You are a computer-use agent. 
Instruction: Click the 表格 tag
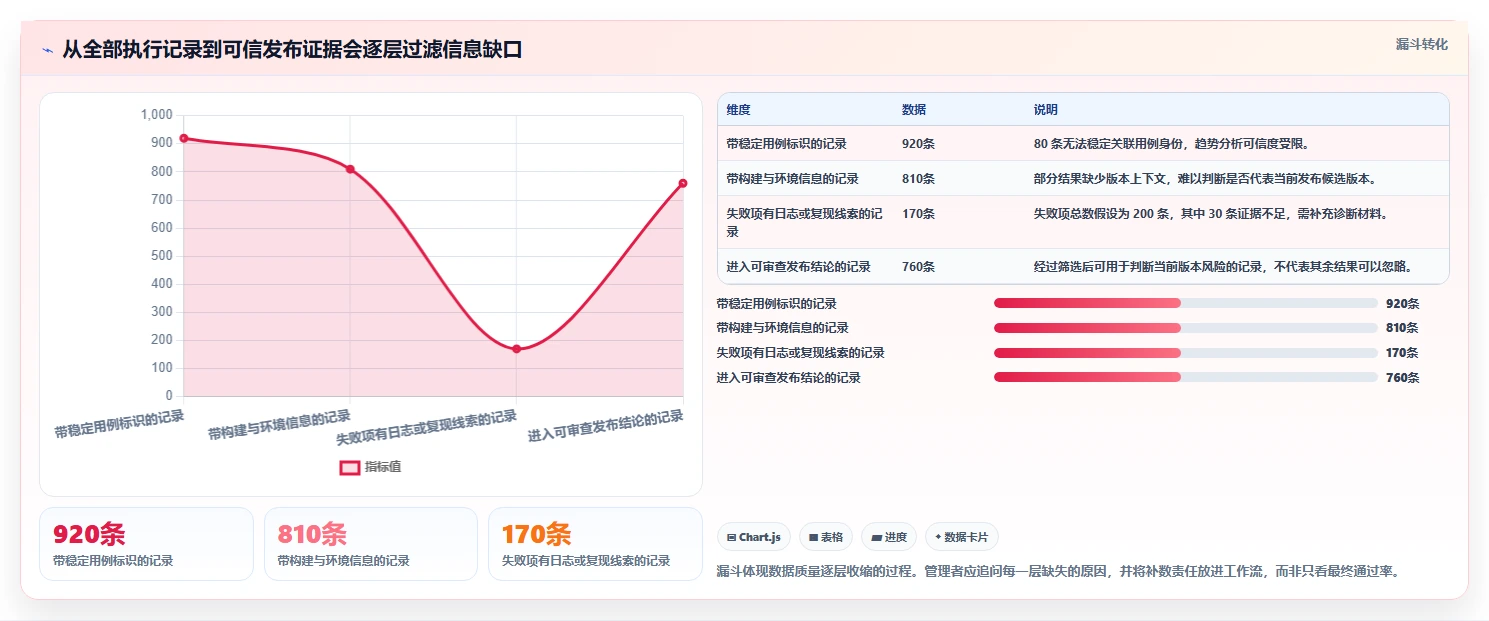tap(826, 537)
